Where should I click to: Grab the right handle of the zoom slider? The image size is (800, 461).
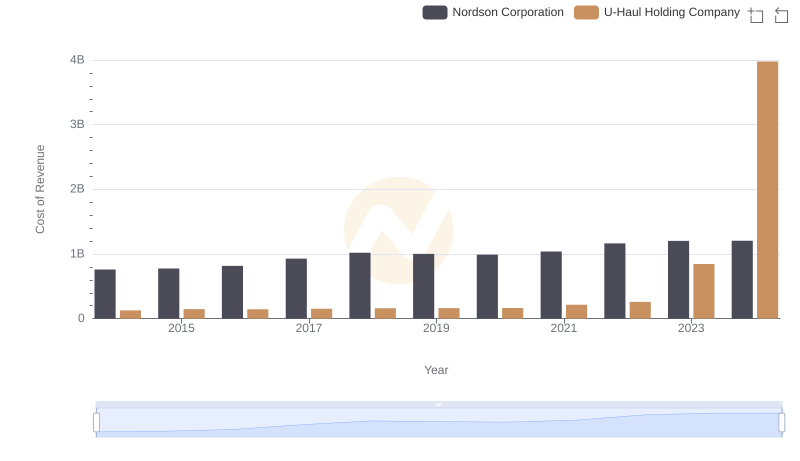(782, 423)
